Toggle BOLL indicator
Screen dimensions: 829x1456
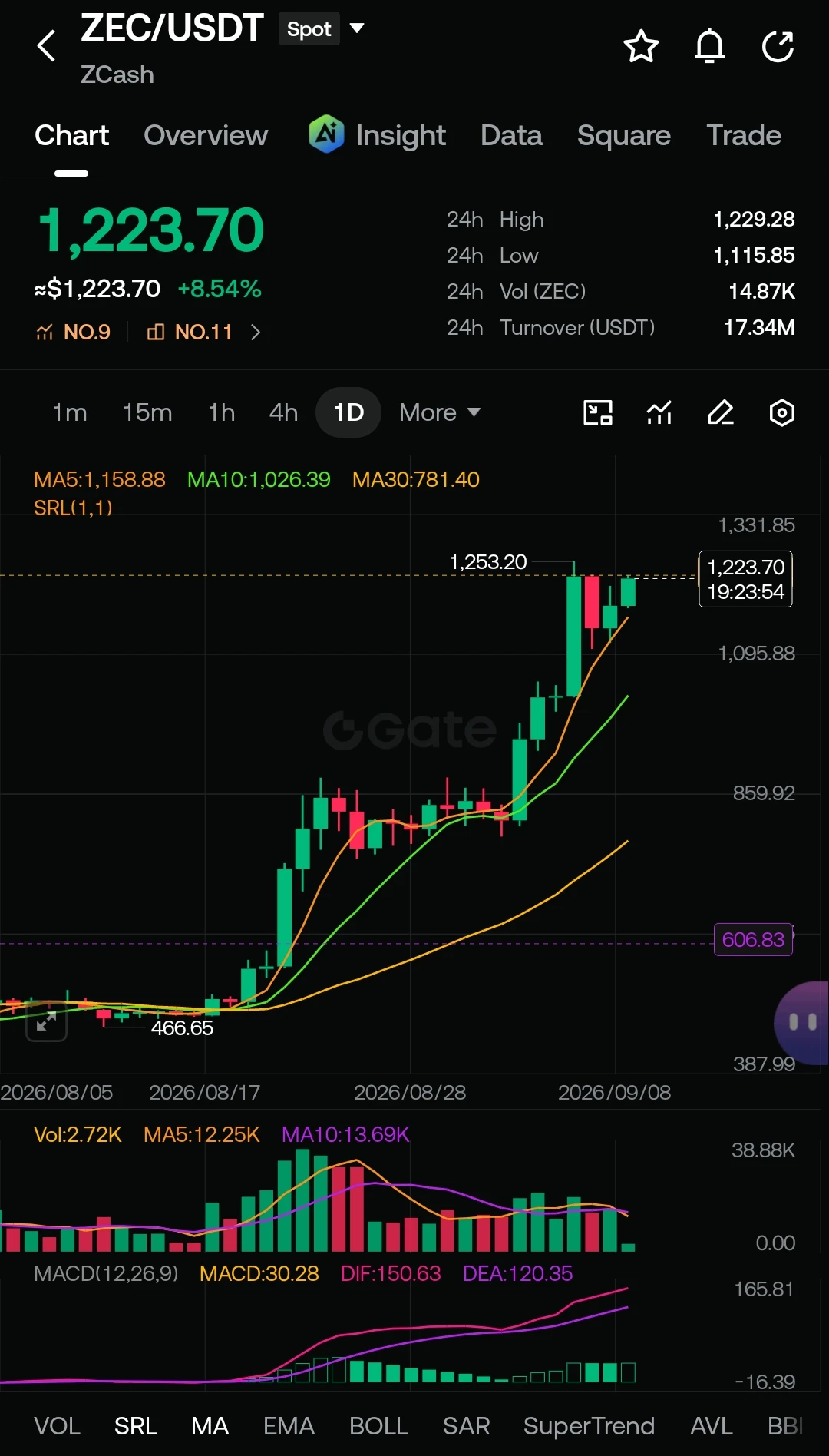pos(378,1426)
